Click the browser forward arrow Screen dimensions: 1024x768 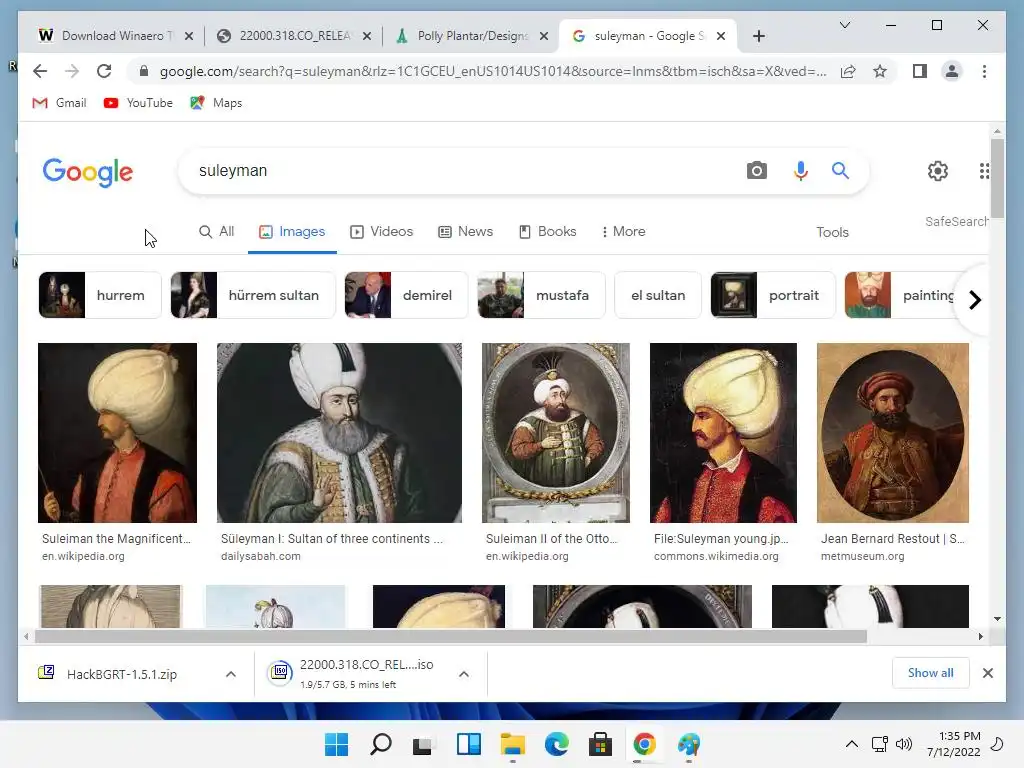pyautogui.click(x=72, y=71)
